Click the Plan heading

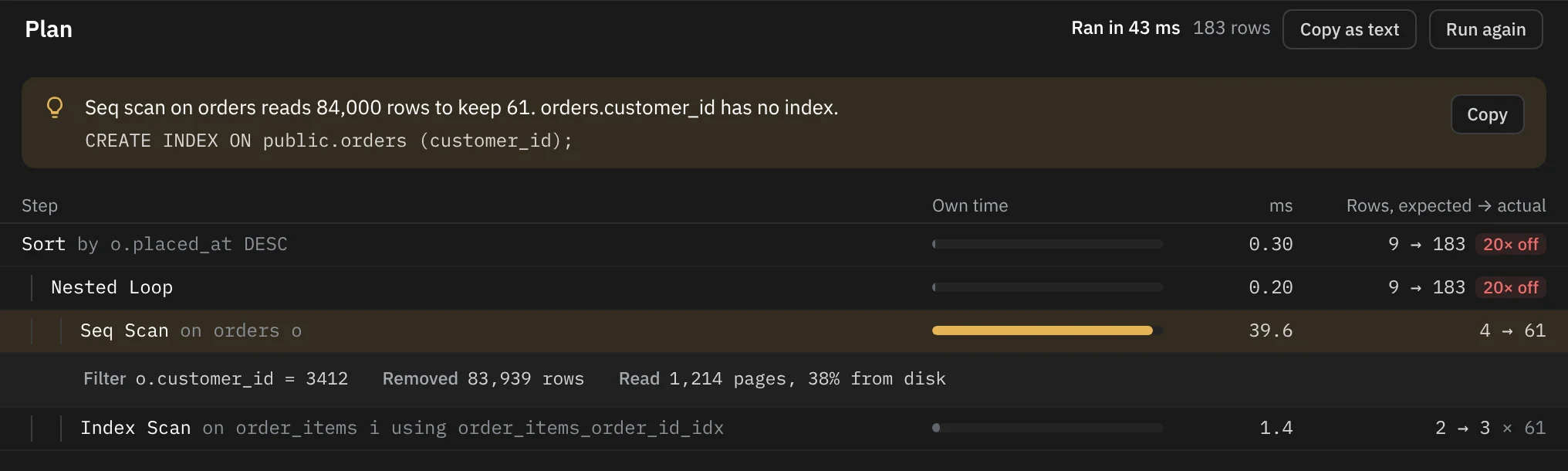(x=49, y=29)
